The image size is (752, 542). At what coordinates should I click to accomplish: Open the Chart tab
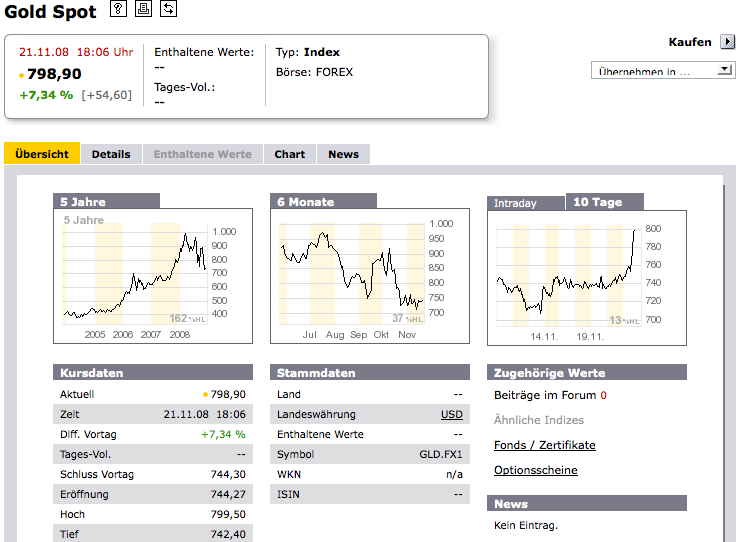click(290, 154)
